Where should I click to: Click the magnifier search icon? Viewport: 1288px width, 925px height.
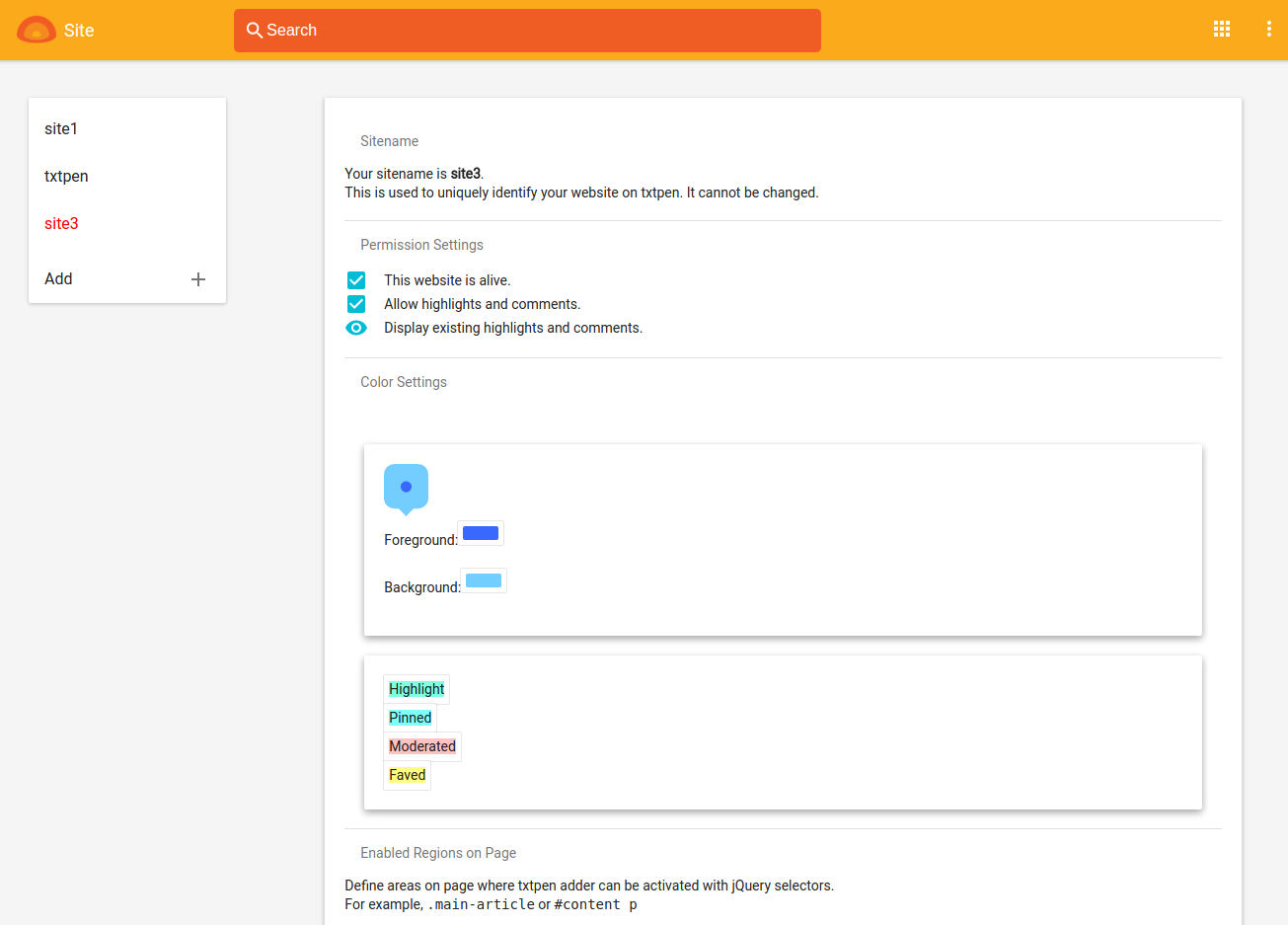[x=255, y=31]
